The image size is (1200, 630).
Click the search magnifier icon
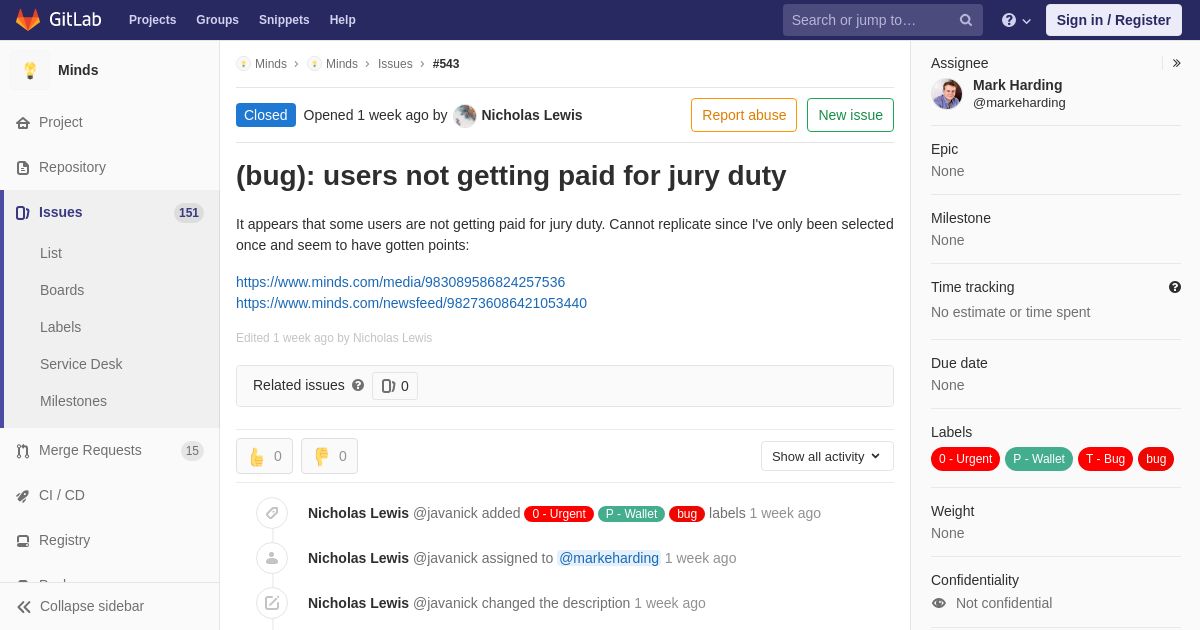(966, 20)
